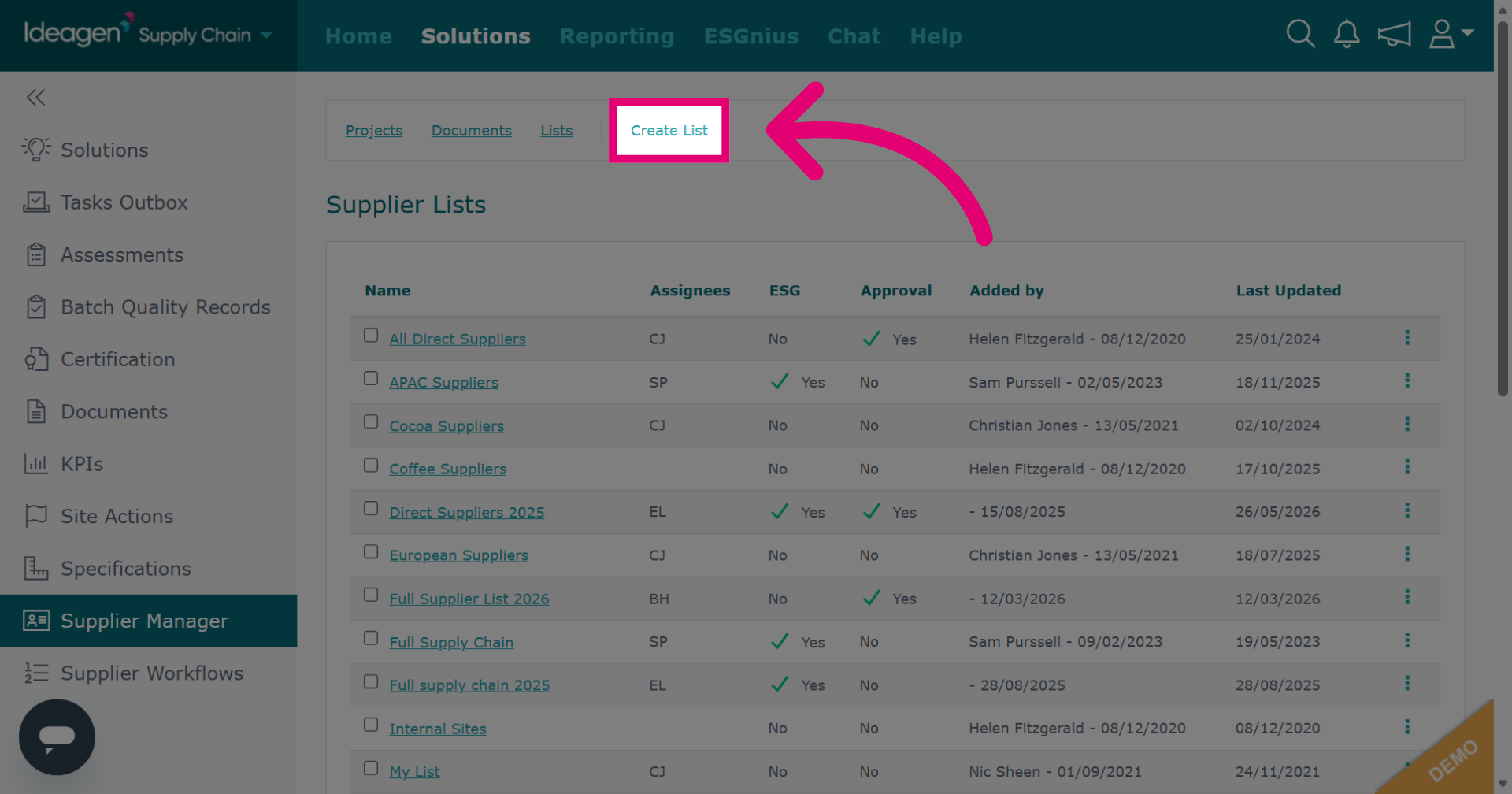Open notifications bell icon
This screenshot has width=1512, height=794.
tap(1347, 34)
